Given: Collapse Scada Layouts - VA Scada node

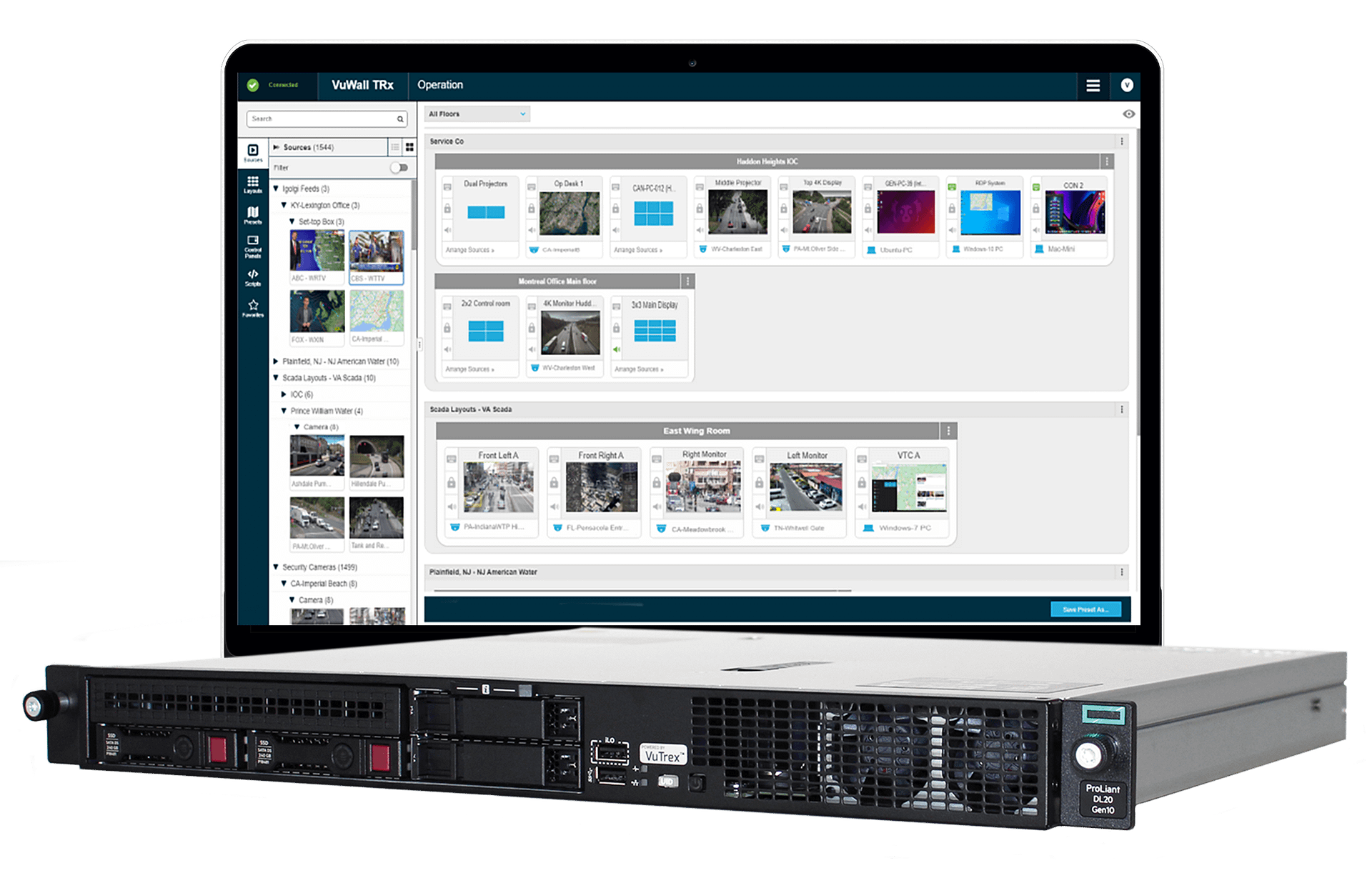Looking at the screenshot, I should coord(276,378).
